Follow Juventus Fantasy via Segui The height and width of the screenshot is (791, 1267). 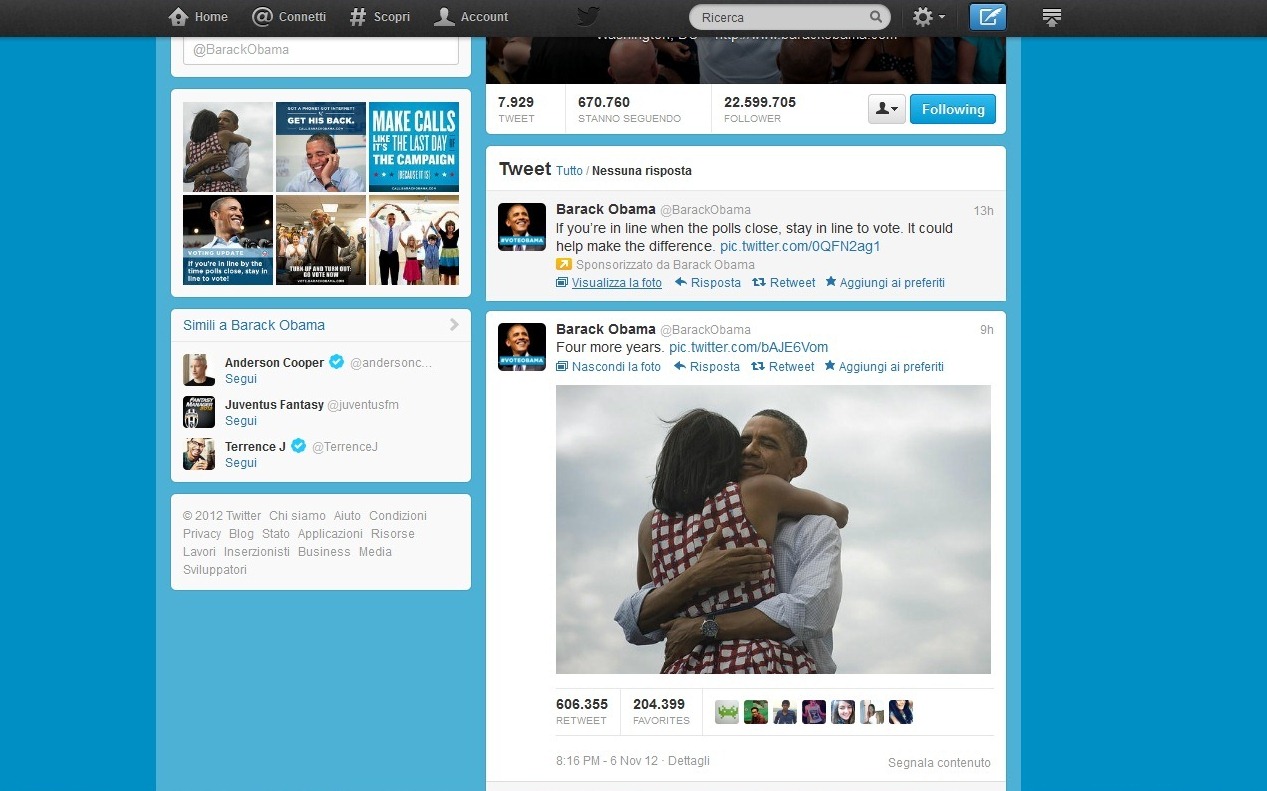pos(241,421)
